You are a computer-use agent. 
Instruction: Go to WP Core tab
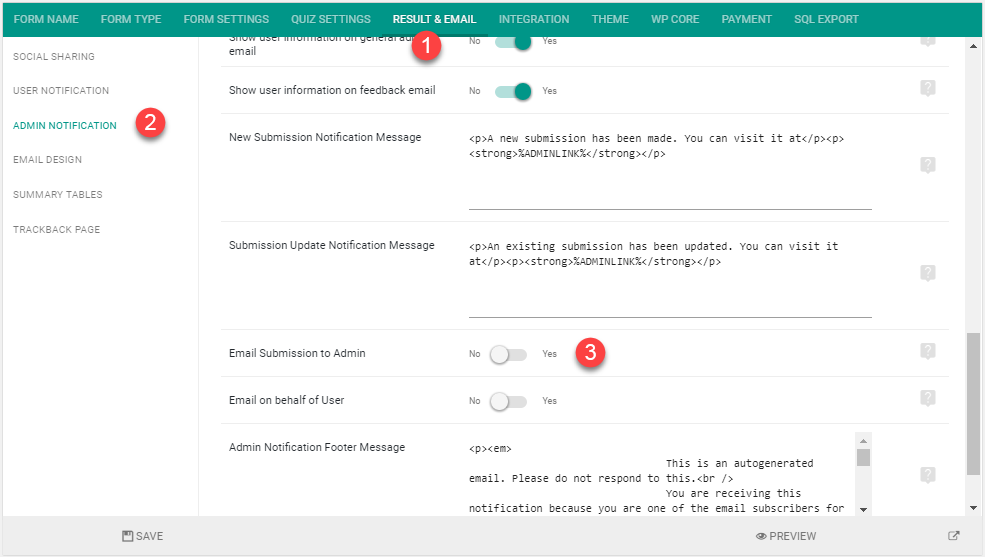point(675,19)
